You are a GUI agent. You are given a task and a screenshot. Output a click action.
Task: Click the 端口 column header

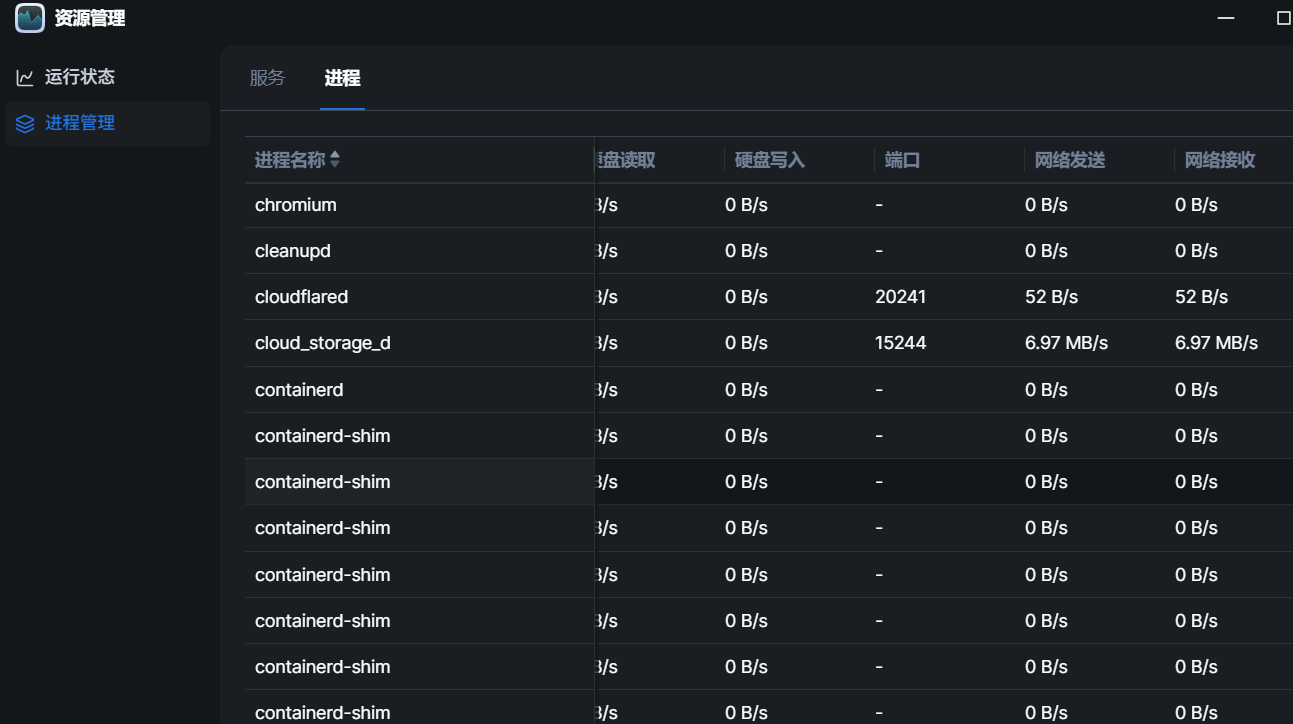(902, 160)
